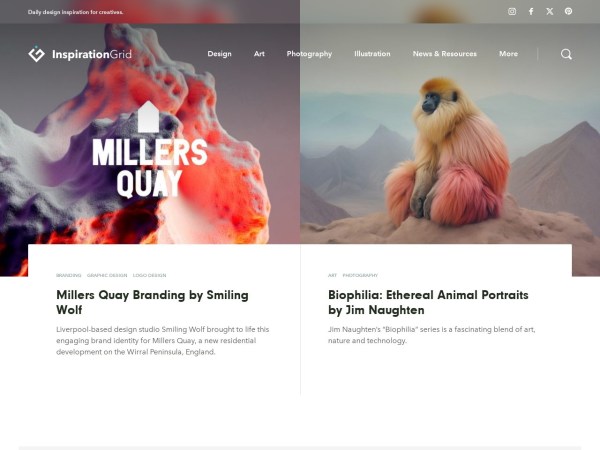The height and width of the screenshot is (450, 600).
Task: Open the Illustration navigation item
Action: pos(372,54)
